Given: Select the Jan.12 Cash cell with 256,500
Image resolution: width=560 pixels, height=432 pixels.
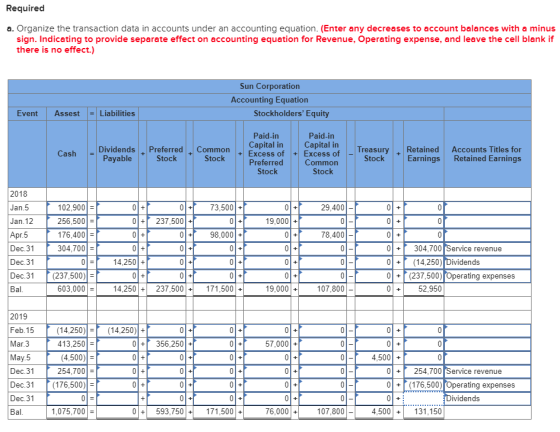Looking at the screenshot, I should tap(67, 221).
